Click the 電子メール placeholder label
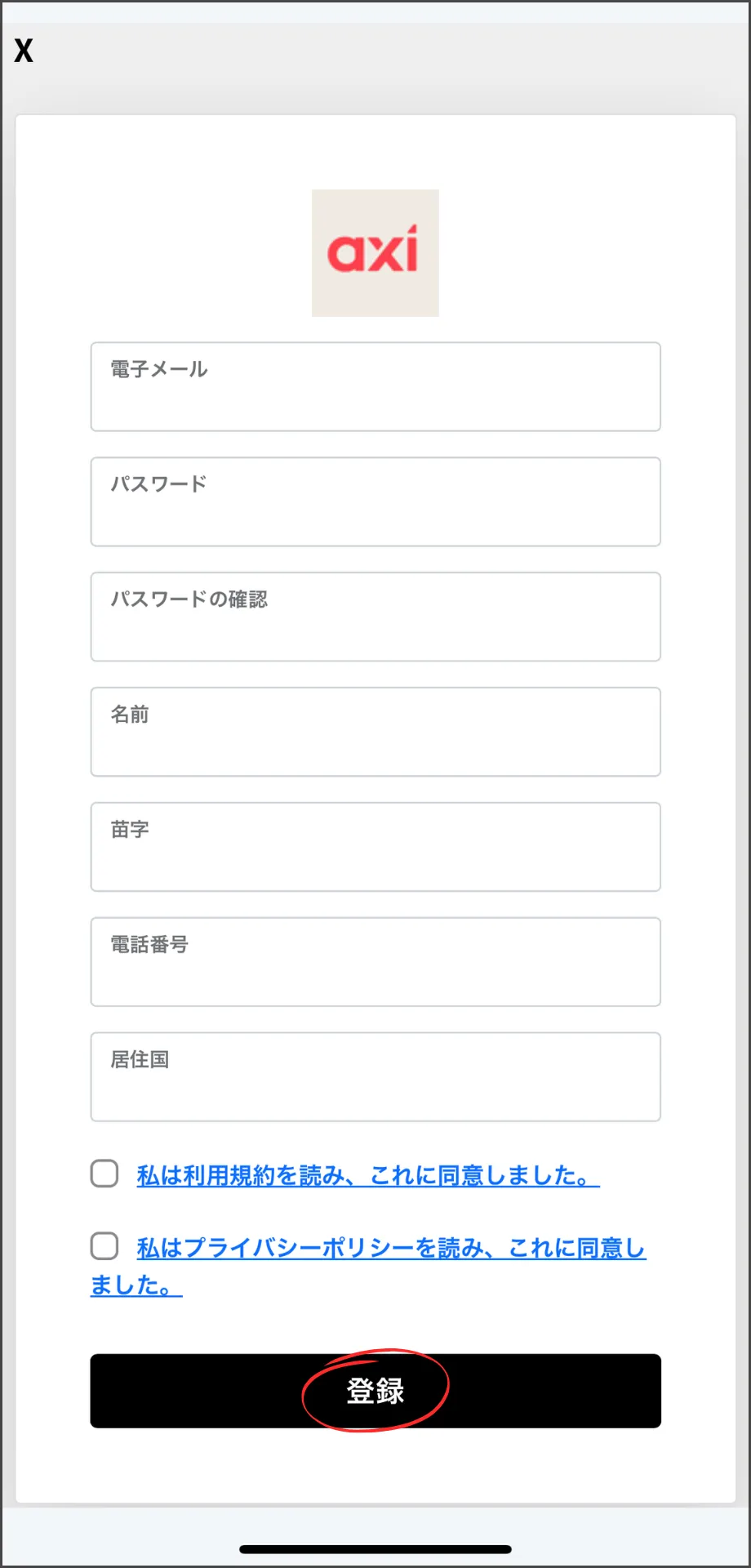 click(159, 369)
